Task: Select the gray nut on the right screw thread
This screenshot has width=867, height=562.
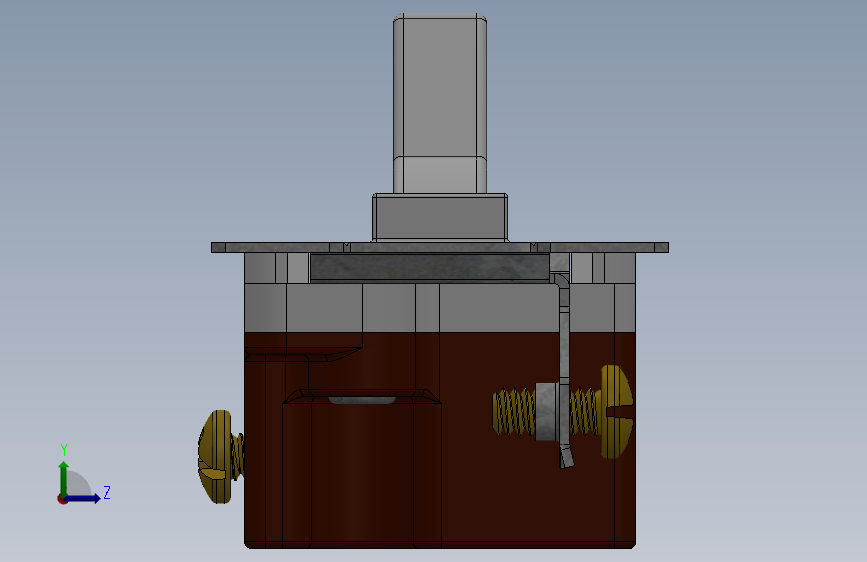Action: click(546, 412)
